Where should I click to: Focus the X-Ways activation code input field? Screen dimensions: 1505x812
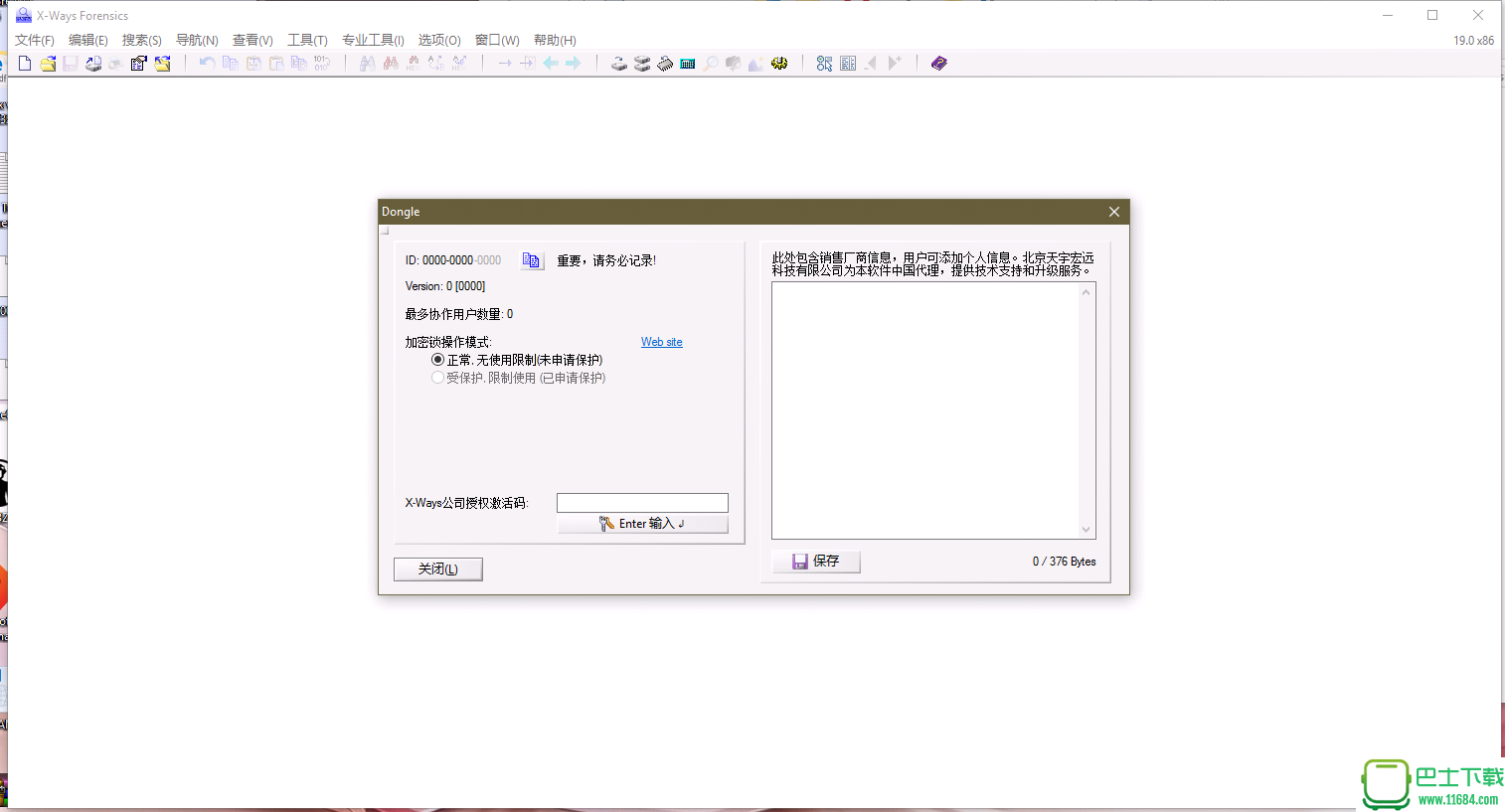[x=642, y=503]
